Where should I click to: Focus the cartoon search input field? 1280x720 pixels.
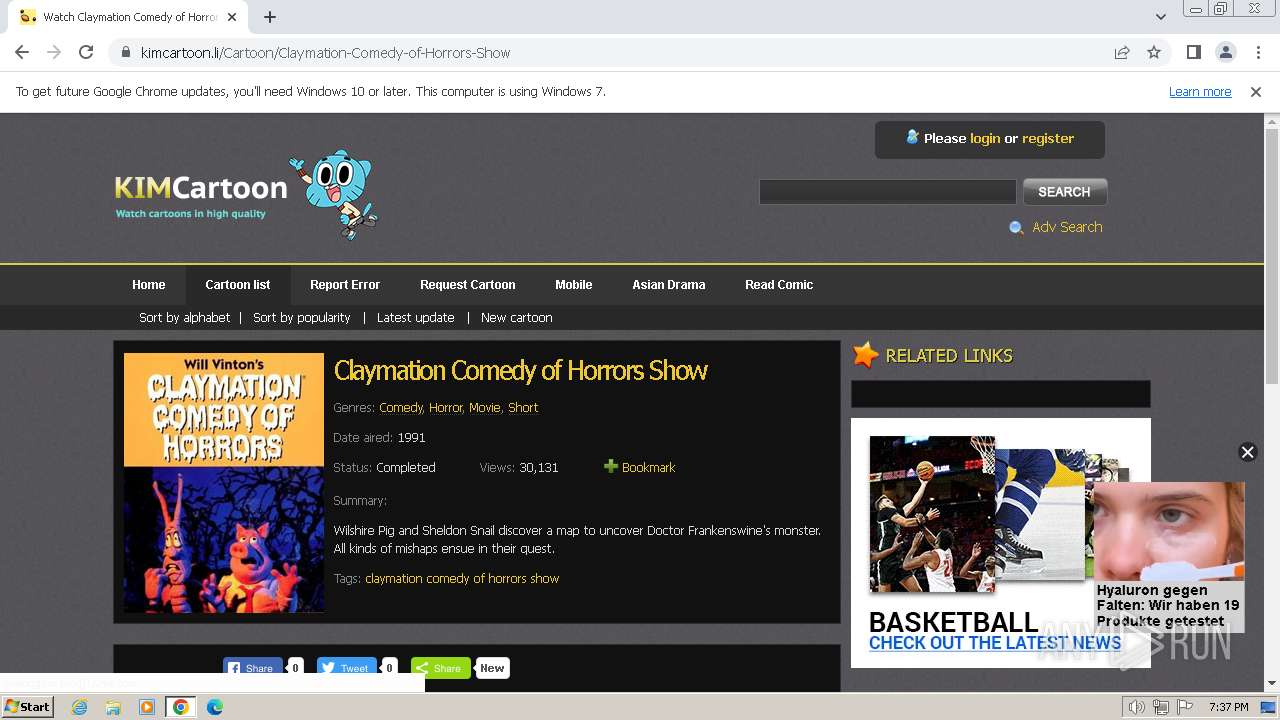point(887,192)
